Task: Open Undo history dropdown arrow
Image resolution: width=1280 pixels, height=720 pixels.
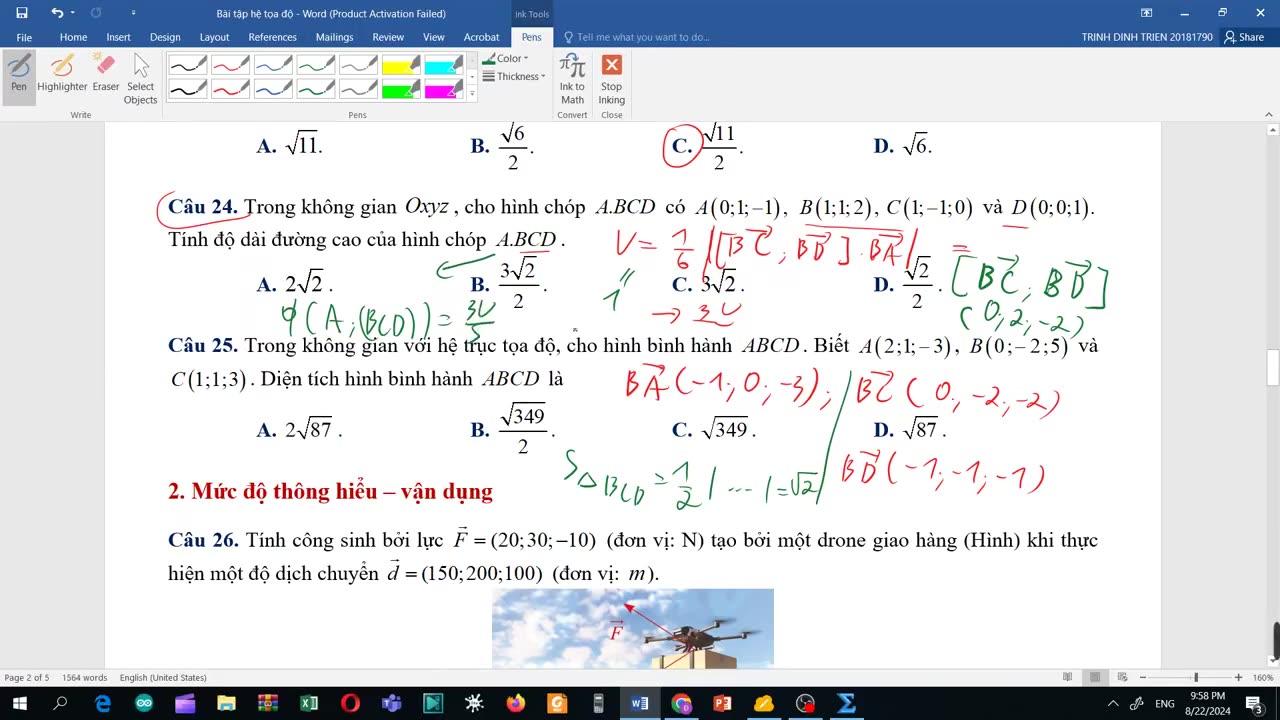Action: pos(72,13)
